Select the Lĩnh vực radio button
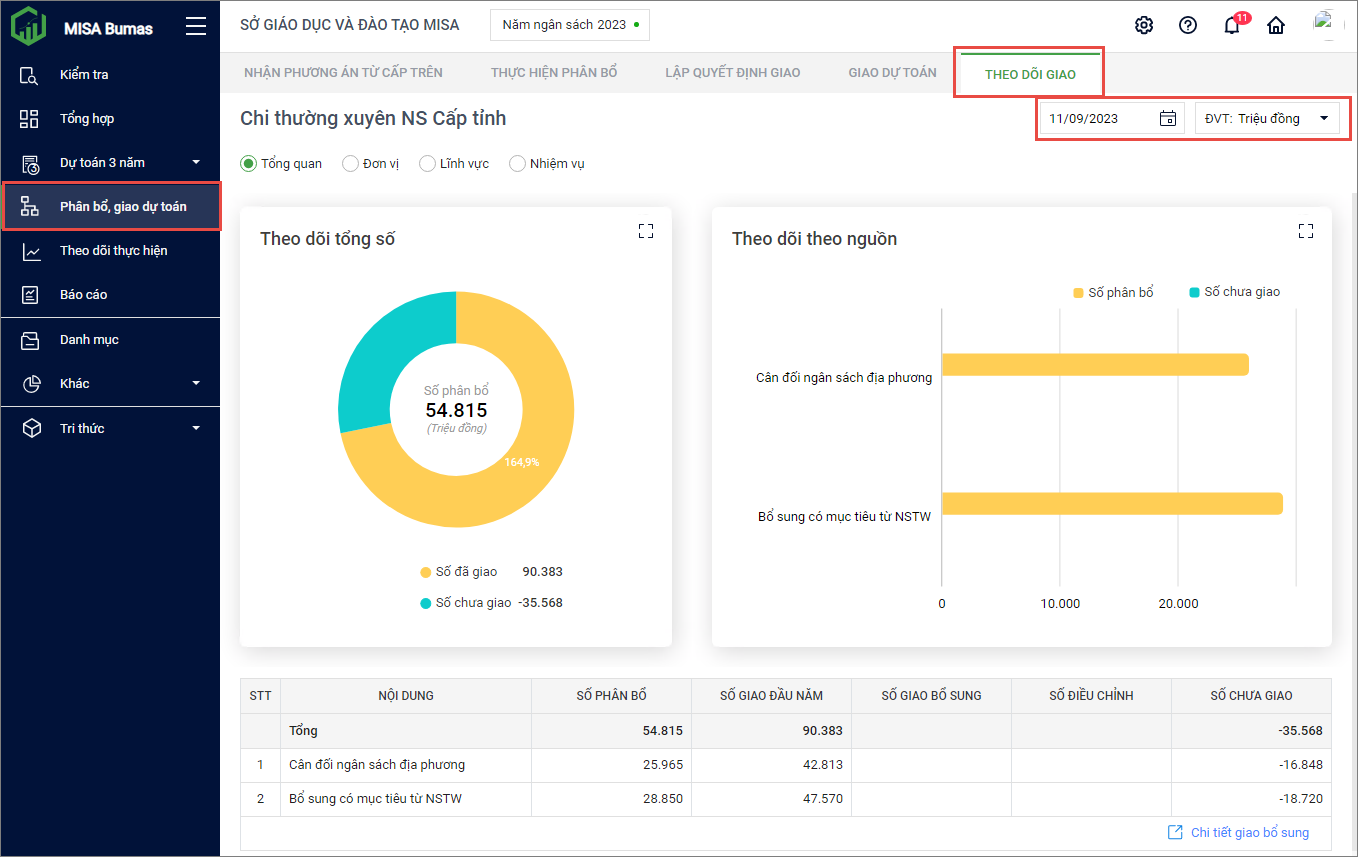 [x=427, y=163]
